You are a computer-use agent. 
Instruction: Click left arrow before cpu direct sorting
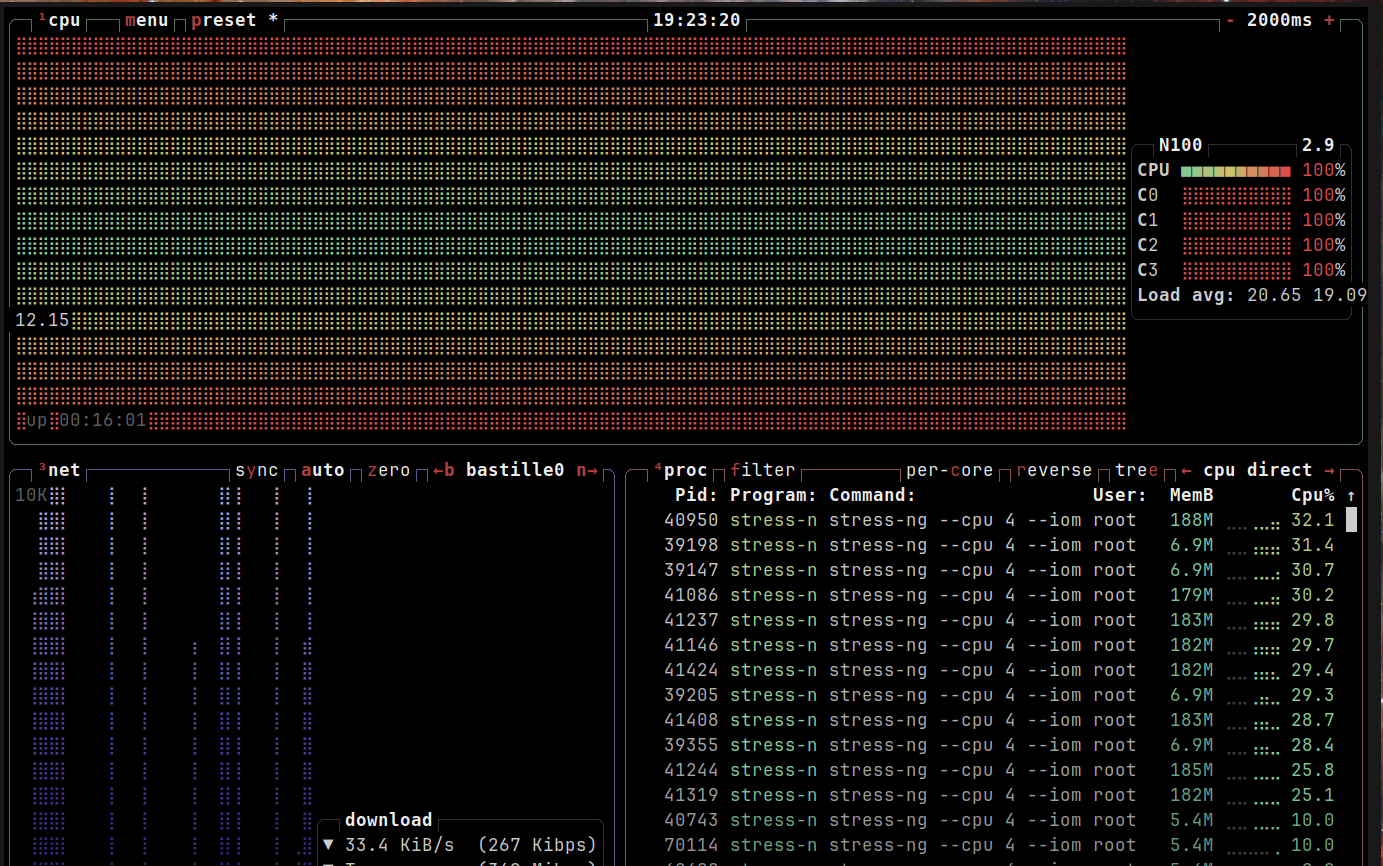[1186, 470]
